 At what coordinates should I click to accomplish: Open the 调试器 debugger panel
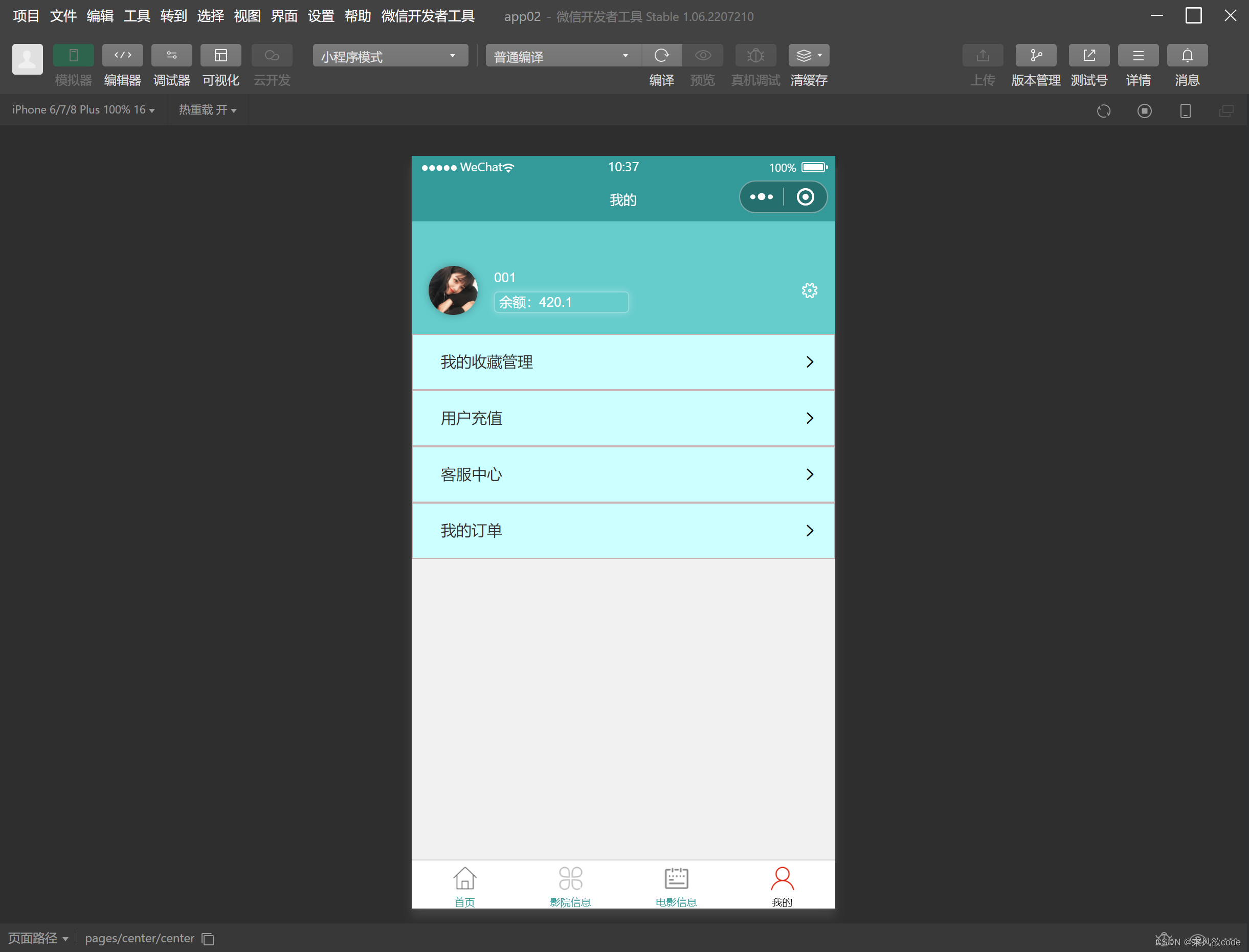[171, 55]
